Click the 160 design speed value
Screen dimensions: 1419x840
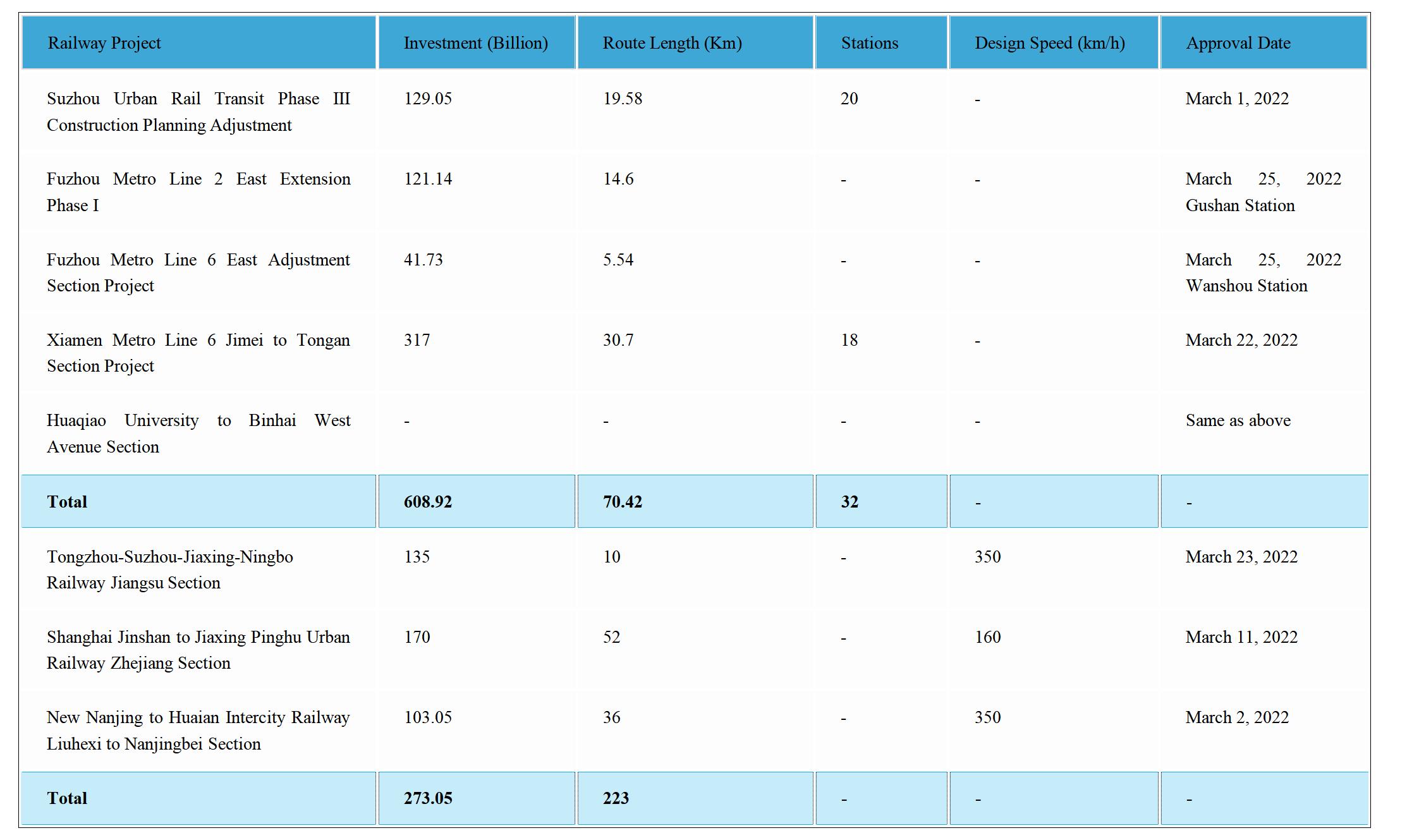click(x=987, y=637)
